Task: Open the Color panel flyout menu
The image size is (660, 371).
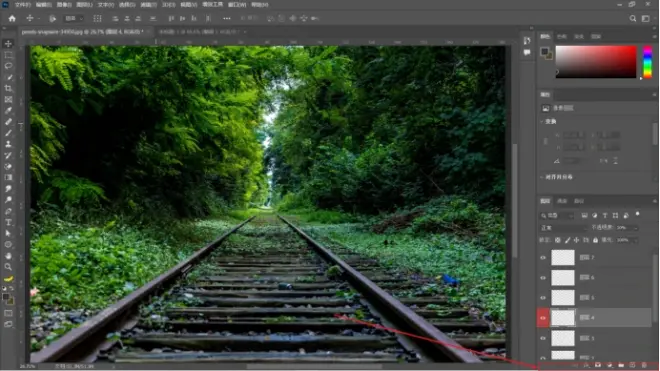Action: [654, 36]
